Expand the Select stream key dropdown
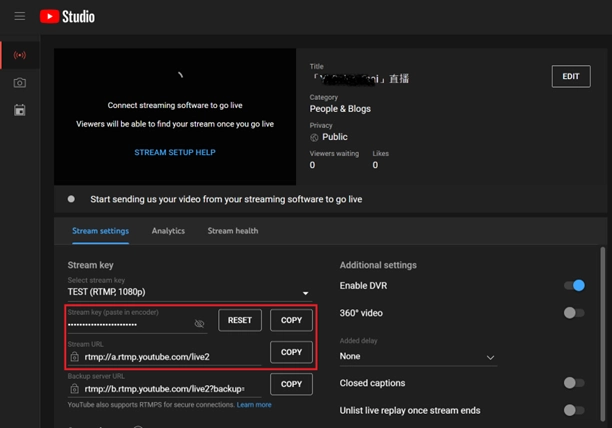The height and width of the screenshot is (428, 612). point(190,292)
